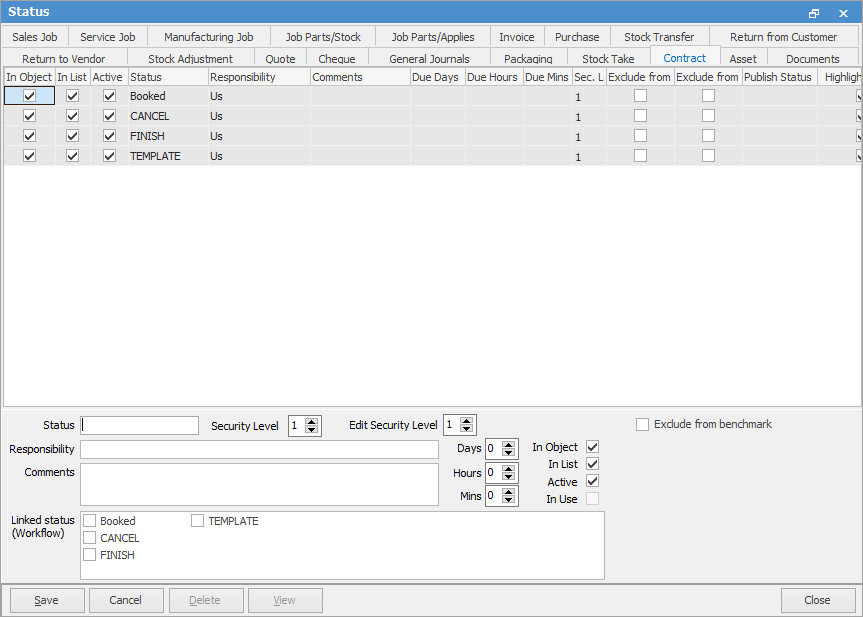Image resolution: width=863 pixels, height=617 pixels.
Task: Switch to the Sales Job tab
Action: [x=35, y=37]
